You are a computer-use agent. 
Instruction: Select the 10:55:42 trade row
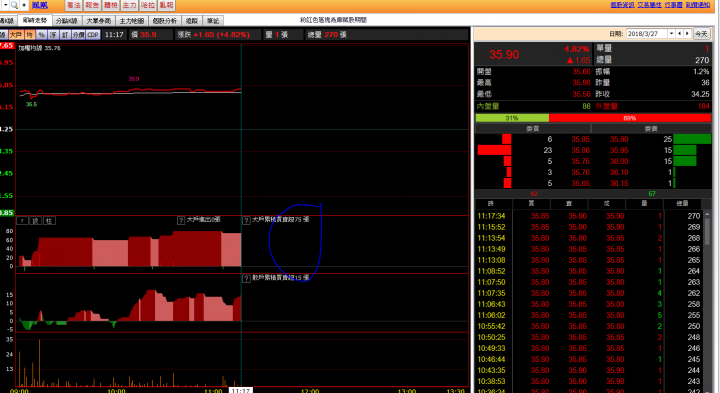[589, 326]
